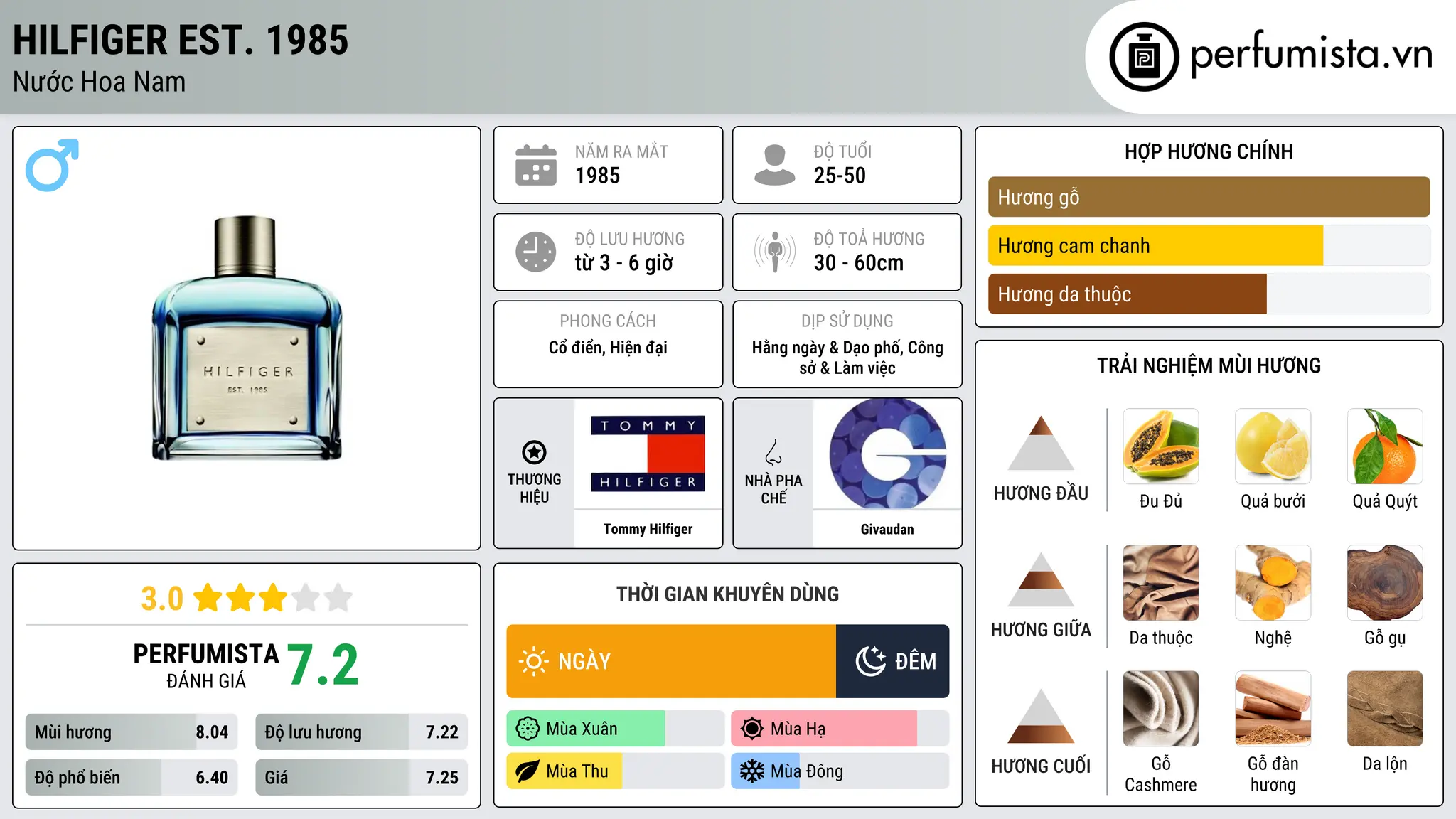Select the Gỗ Cashmere note image
This screenshot has width=1456, height=819.
(x=1161, y=709)
